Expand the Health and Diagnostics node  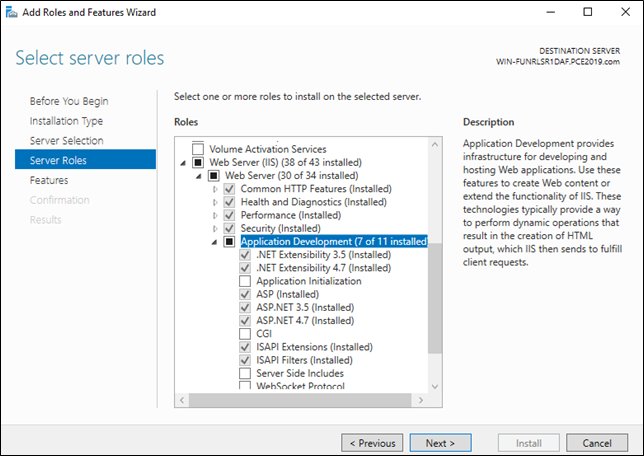(x=215, y=201)
